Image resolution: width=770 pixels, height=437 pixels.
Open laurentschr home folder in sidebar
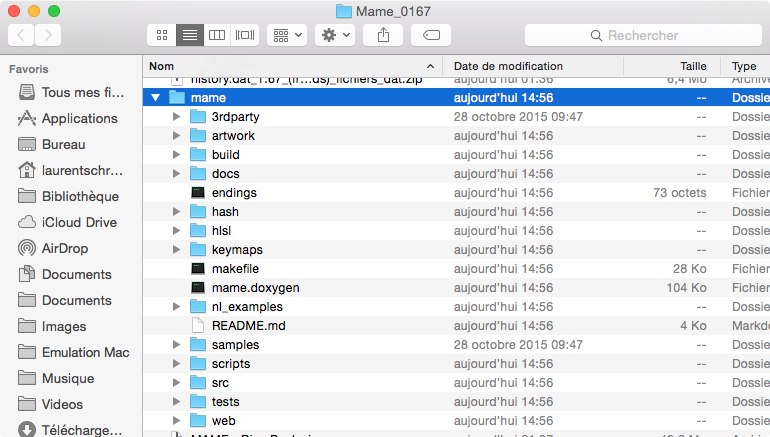coord(71,170)
